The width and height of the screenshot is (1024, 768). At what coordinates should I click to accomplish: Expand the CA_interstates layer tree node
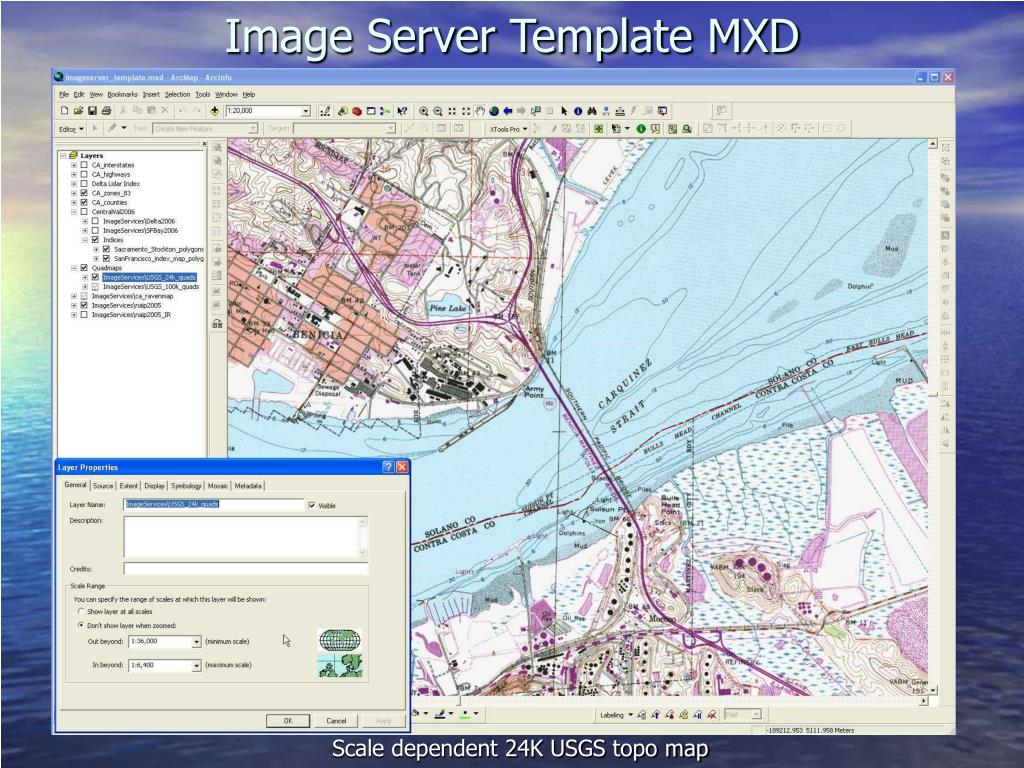coord(74,165)
